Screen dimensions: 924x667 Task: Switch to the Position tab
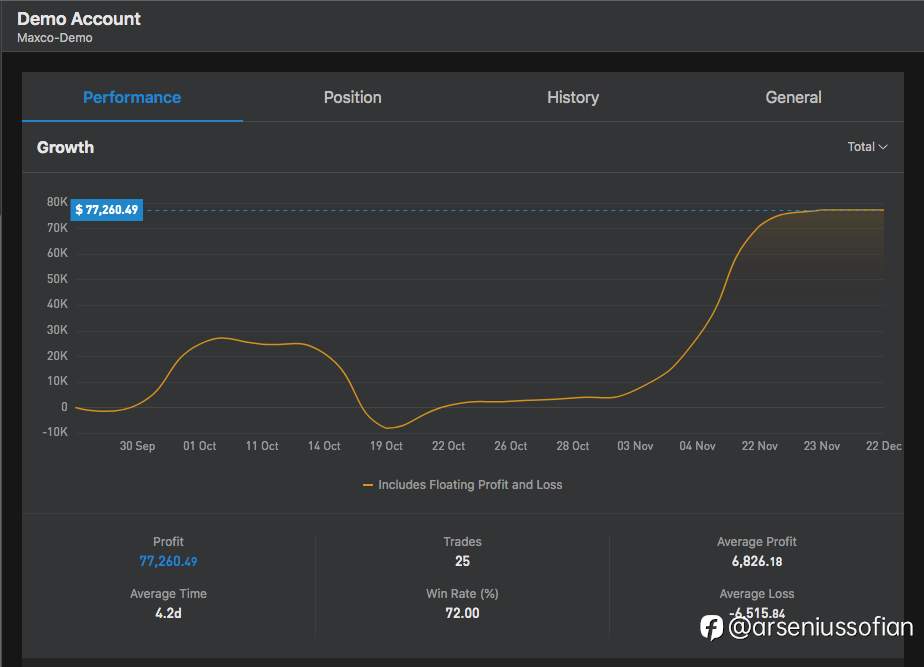point(352,97)
